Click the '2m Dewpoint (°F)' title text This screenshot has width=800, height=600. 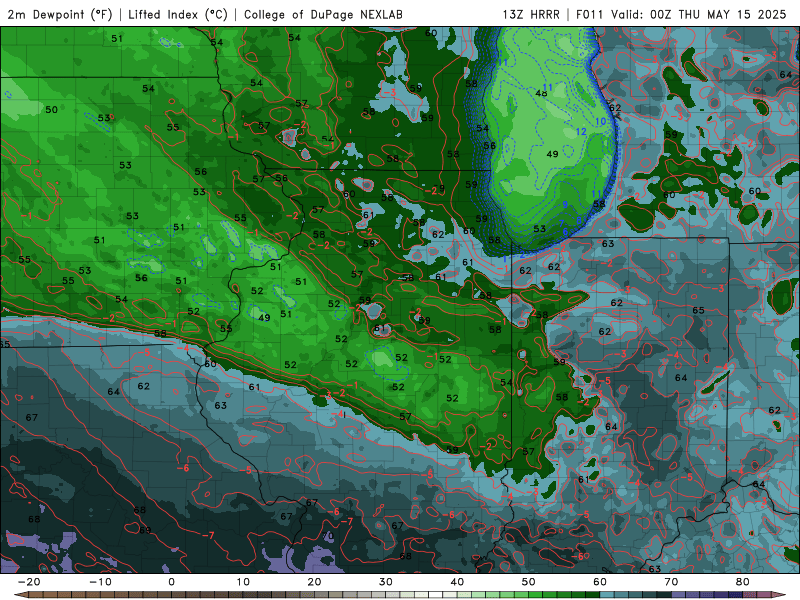(60, 14)
